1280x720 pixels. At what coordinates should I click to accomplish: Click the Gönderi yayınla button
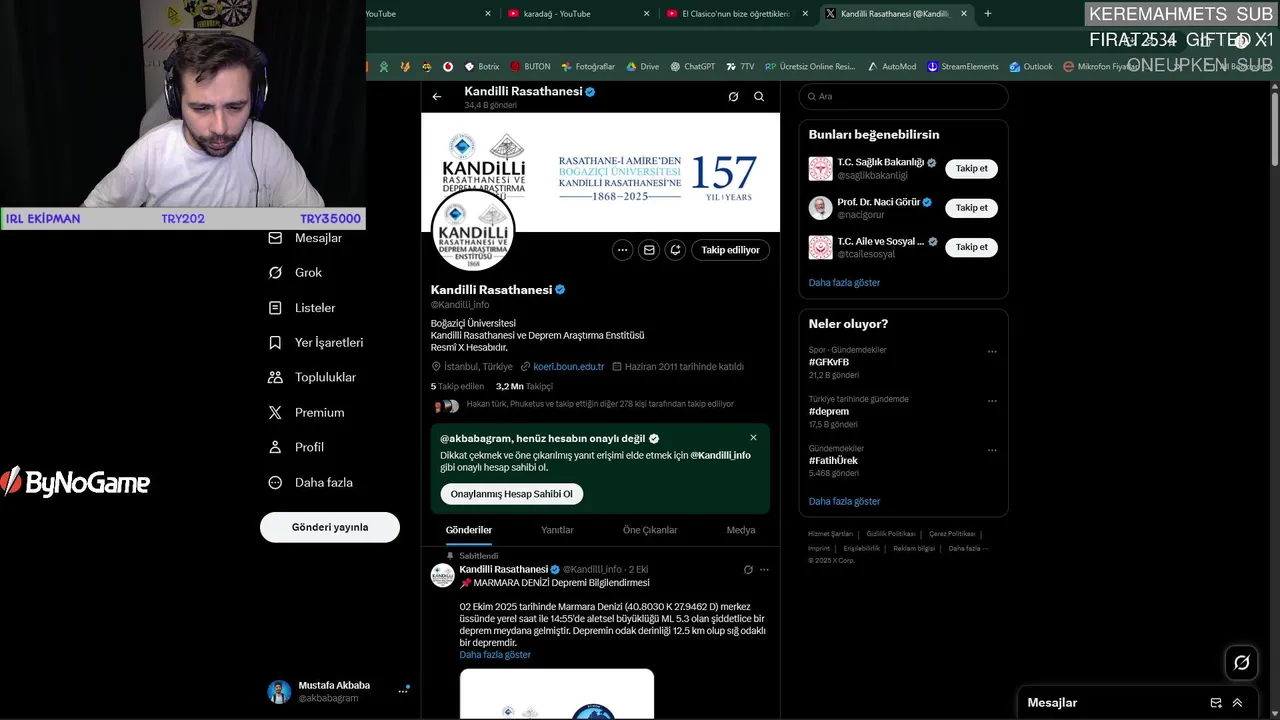click(x=330, y=527)
